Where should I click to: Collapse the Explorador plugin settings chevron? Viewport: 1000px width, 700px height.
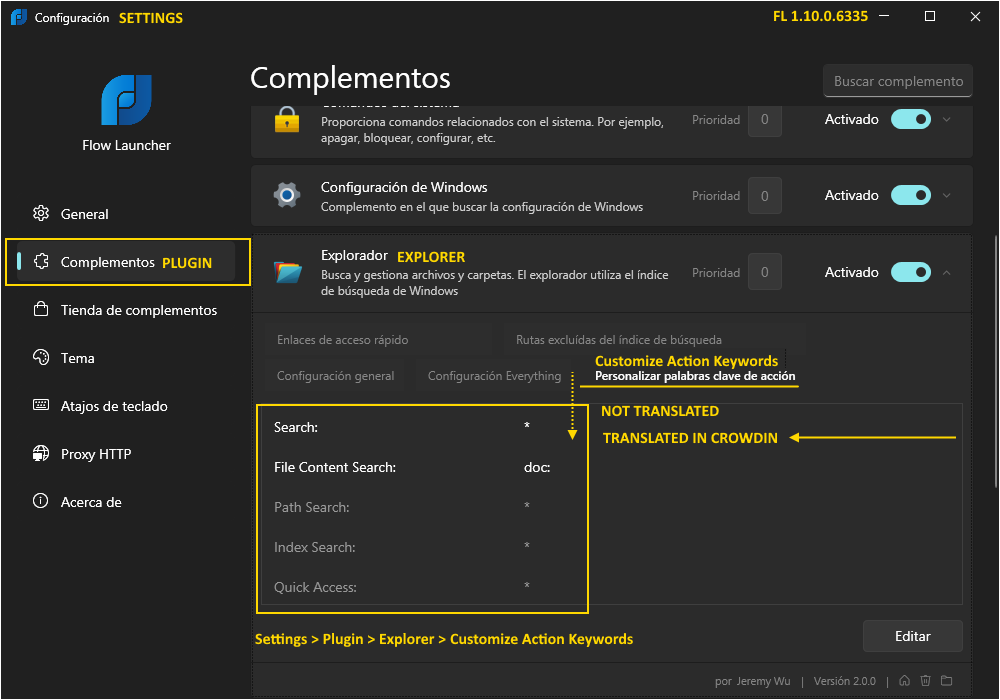pos(946,271)
